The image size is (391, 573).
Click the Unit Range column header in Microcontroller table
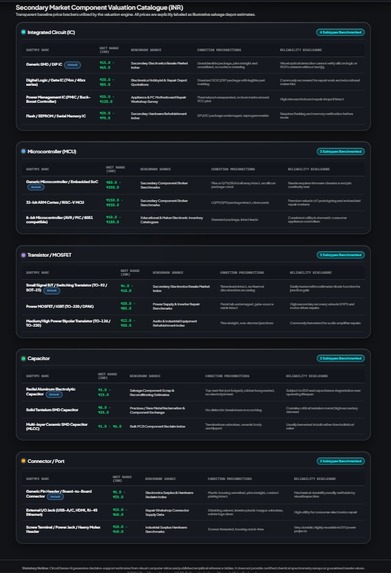[x=115, y=169]
